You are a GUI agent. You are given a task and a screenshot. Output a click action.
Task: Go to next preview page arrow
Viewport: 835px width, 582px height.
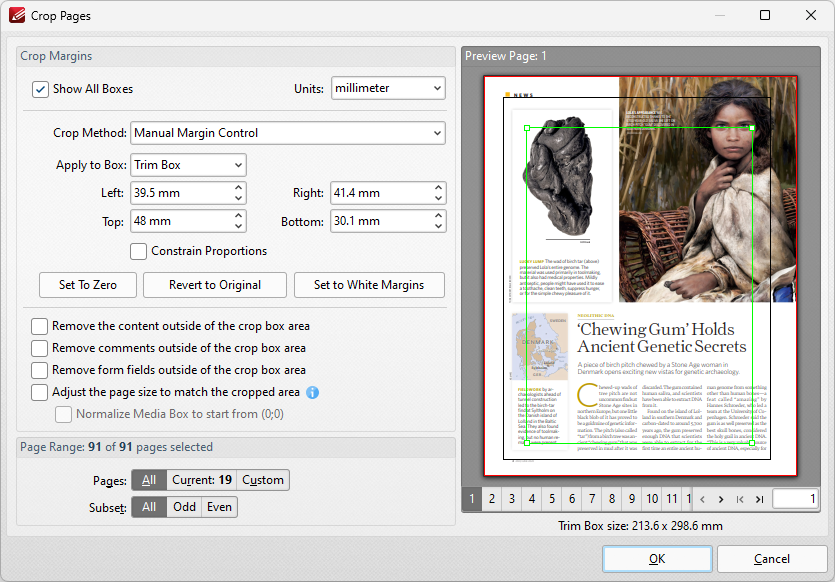(x=721, y=499)
